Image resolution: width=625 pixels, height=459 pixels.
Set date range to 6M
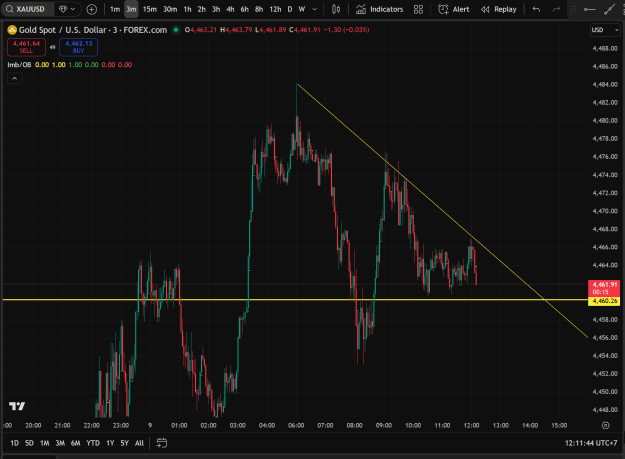tap(76, 443)
